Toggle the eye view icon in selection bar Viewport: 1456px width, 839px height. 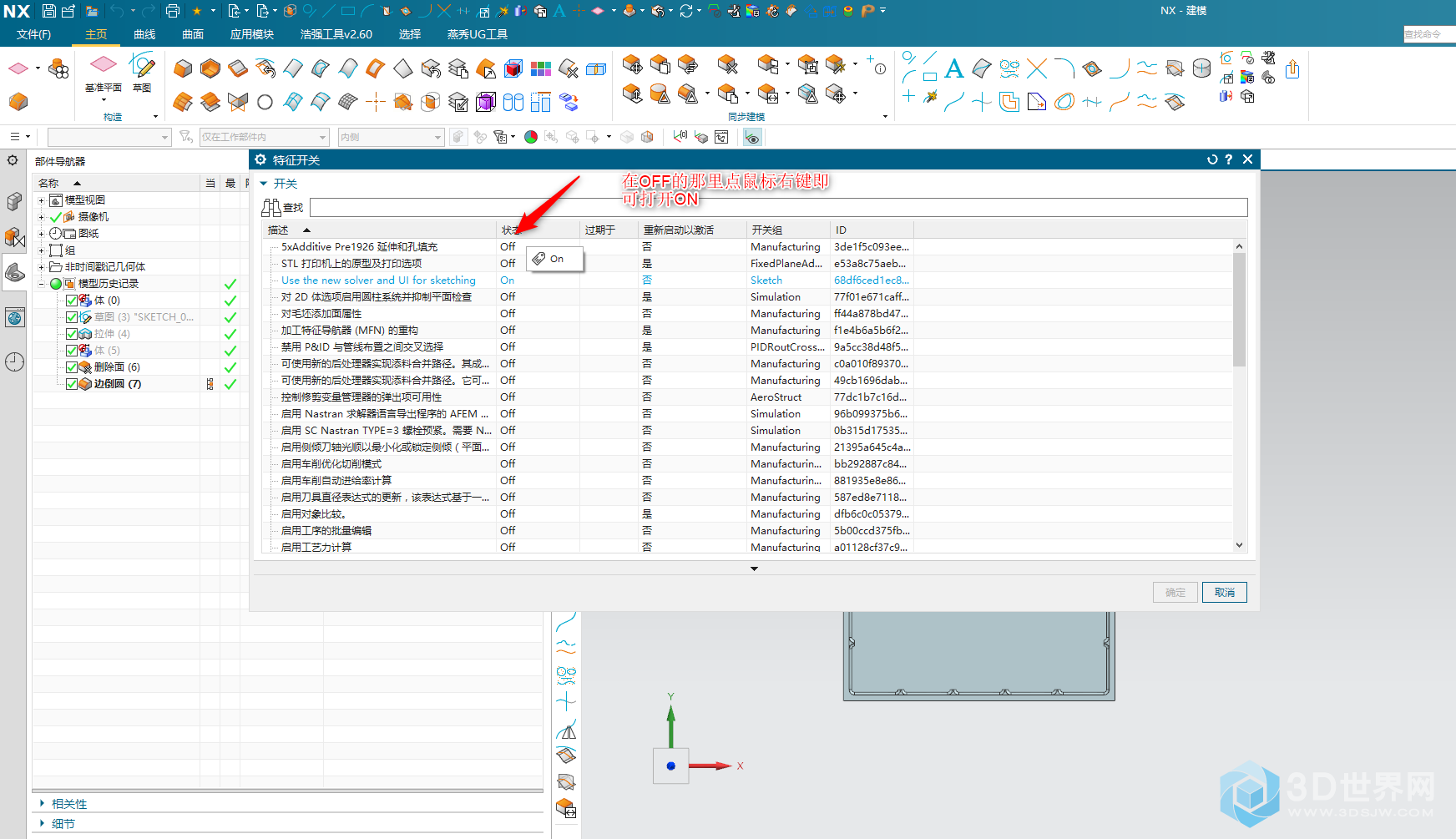752,137
